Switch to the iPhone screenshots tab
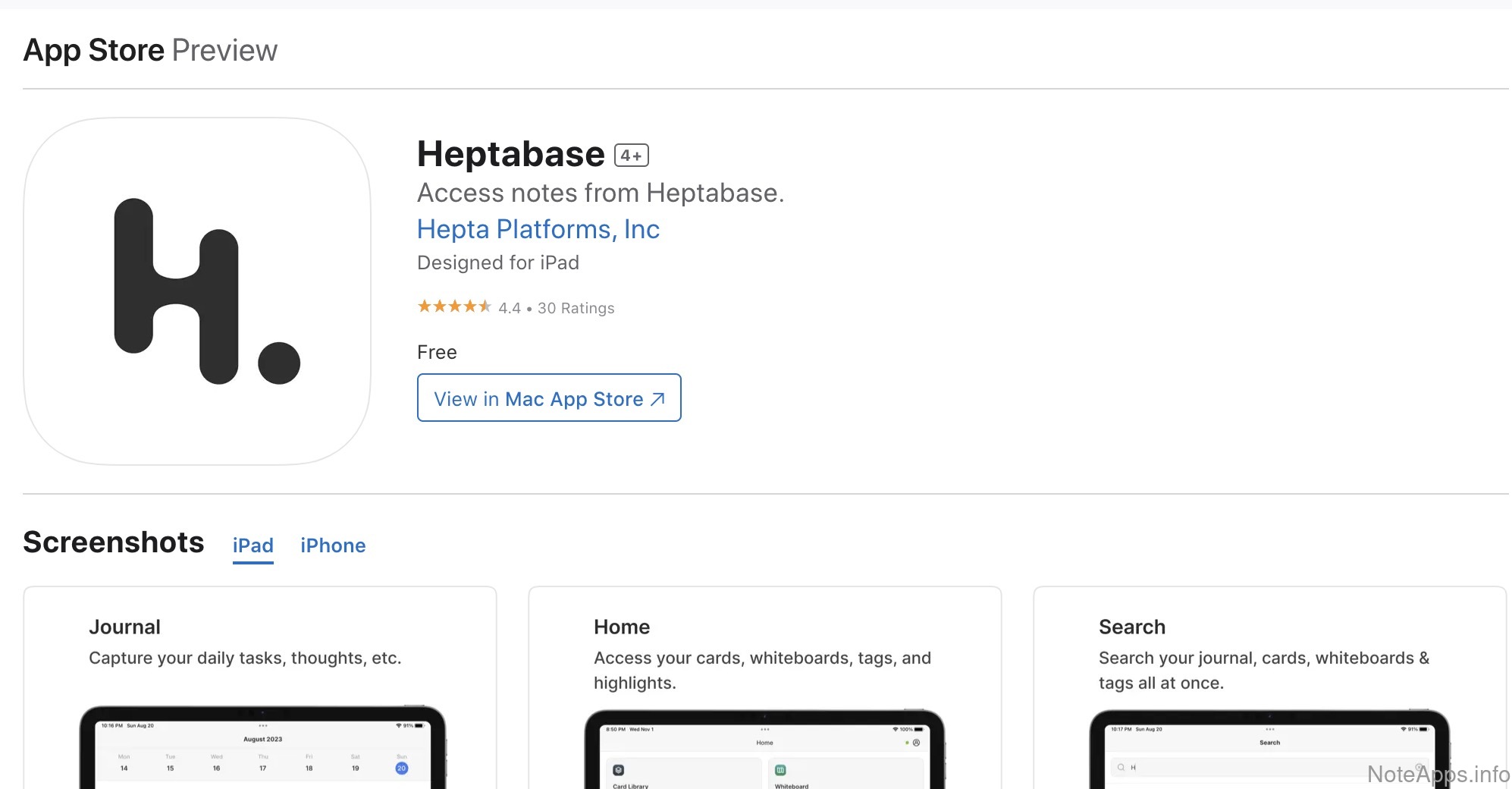The image size is (1512, 789). tap(333, 545)
